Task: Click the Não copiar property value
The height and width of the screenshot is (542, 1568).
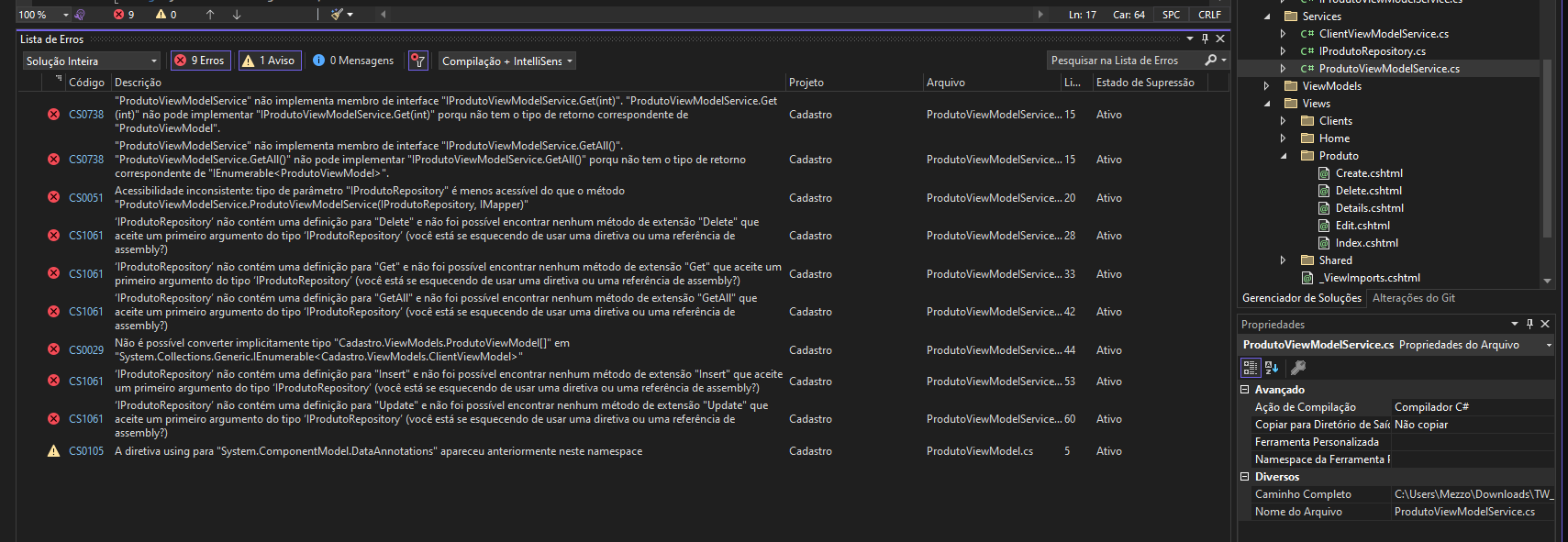Action: [x=1472, y=424]
